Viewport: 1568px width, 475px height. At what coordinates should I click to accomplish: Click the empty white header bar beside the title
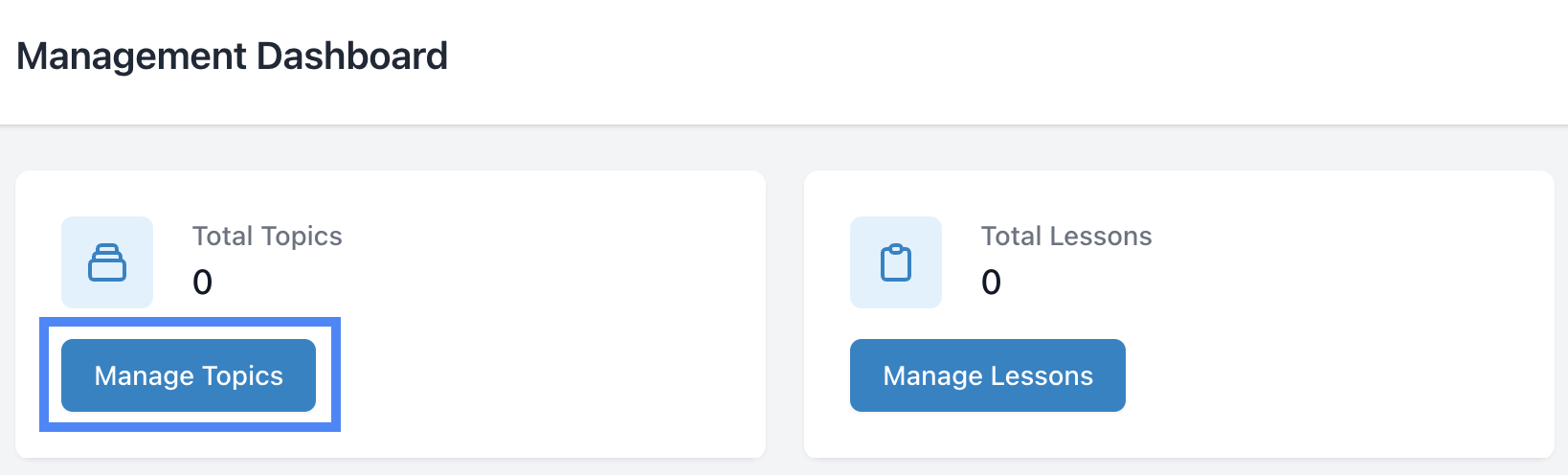coord(957,59)
